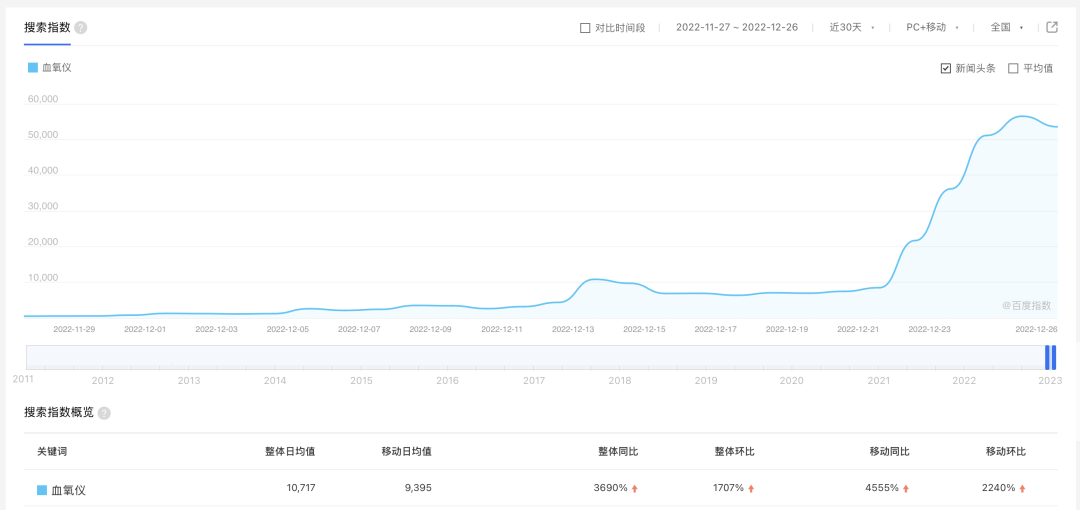Click the red up arrow beside 4555%
This screenshot has width=1080, height=510.
[906, 489]
